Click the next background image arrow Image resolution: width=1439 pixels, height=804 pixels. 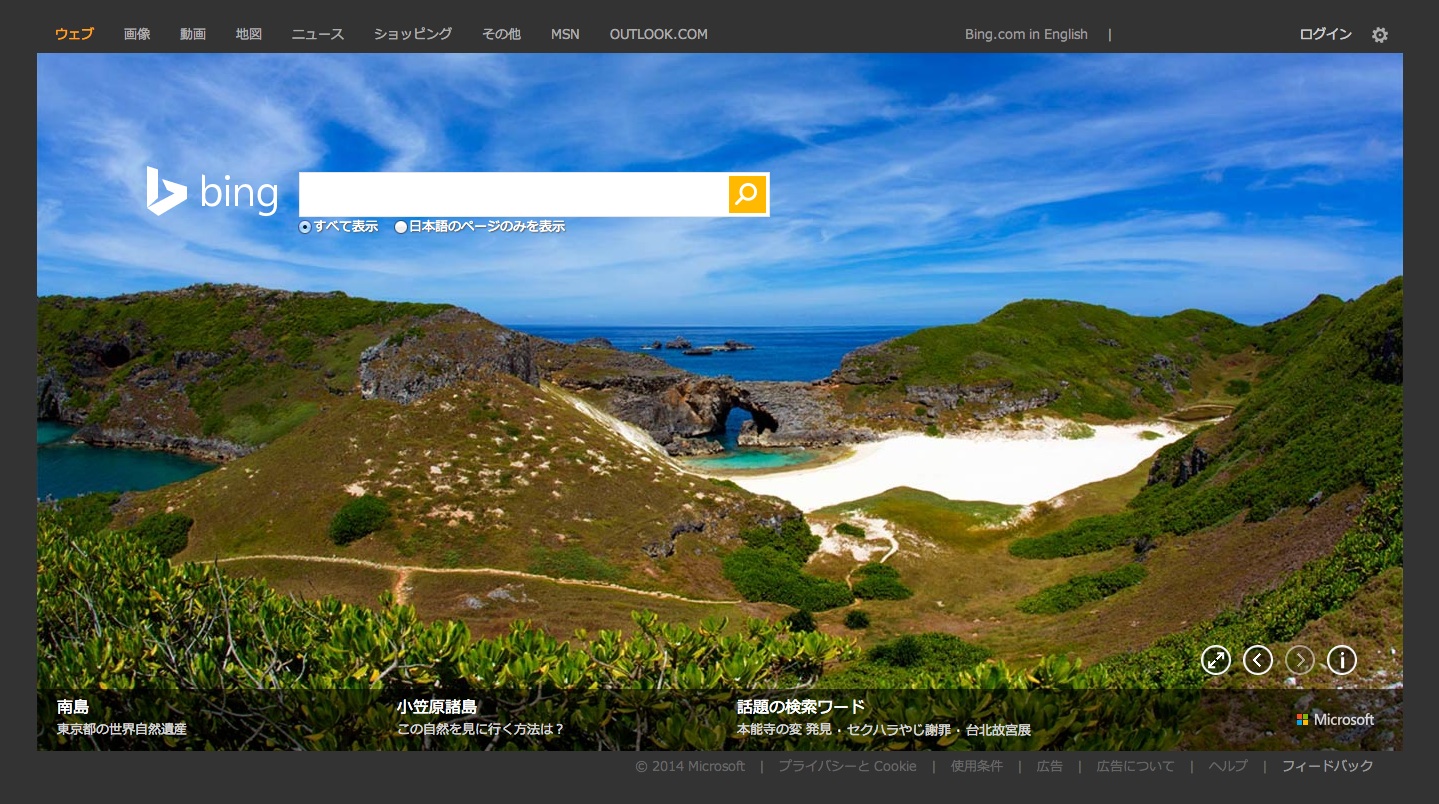pos(1299,660)
